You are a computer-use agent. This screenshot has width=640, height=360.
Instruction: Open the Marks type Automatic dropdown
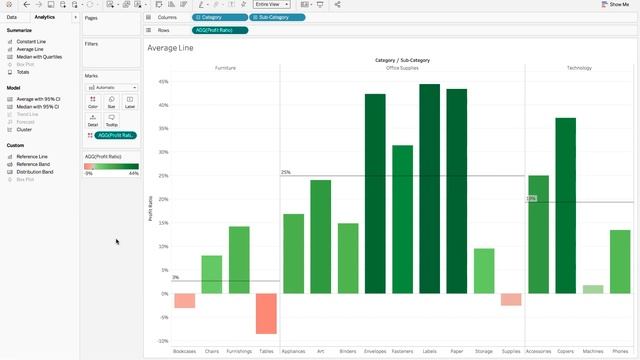point(111,87)
